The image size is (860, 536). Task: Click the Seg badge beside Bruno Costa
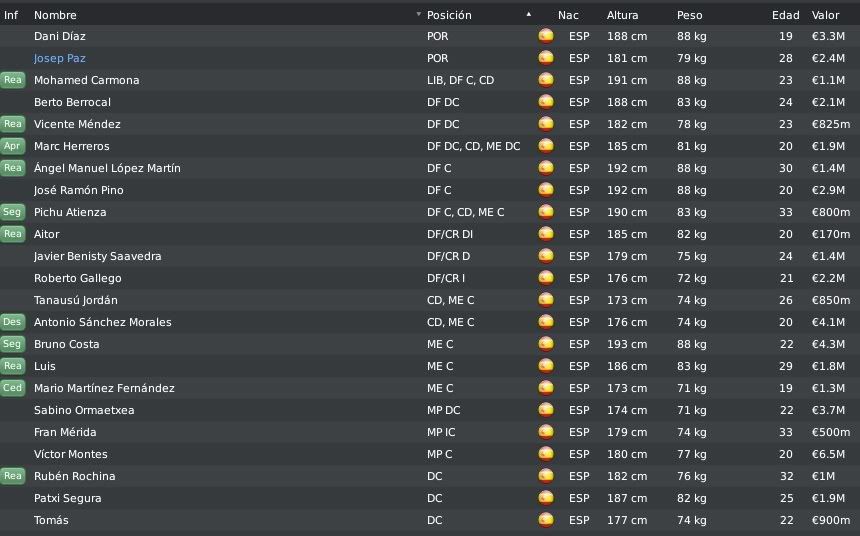click(x=13, y=344)
